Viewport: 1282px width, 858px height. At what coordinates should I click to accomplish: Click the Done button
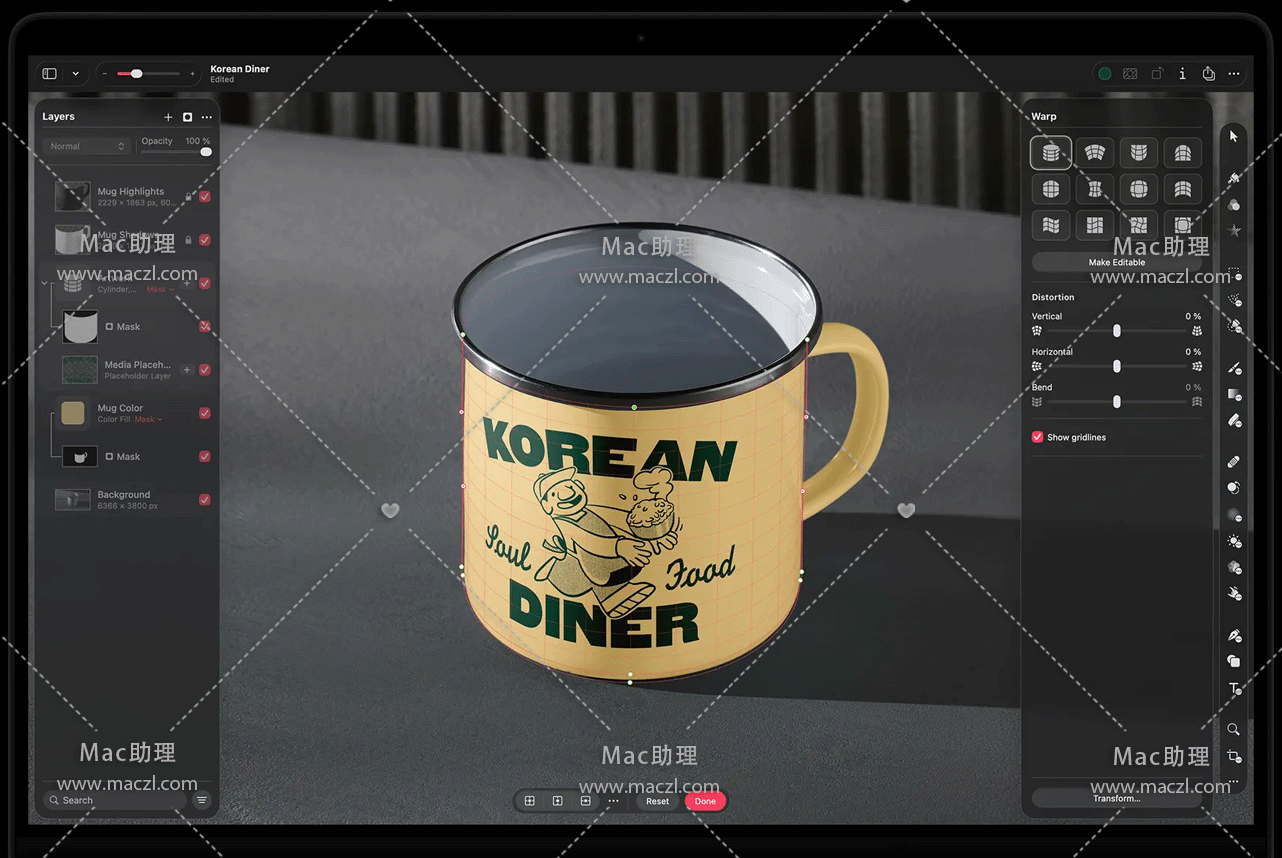tap(705, 801)
